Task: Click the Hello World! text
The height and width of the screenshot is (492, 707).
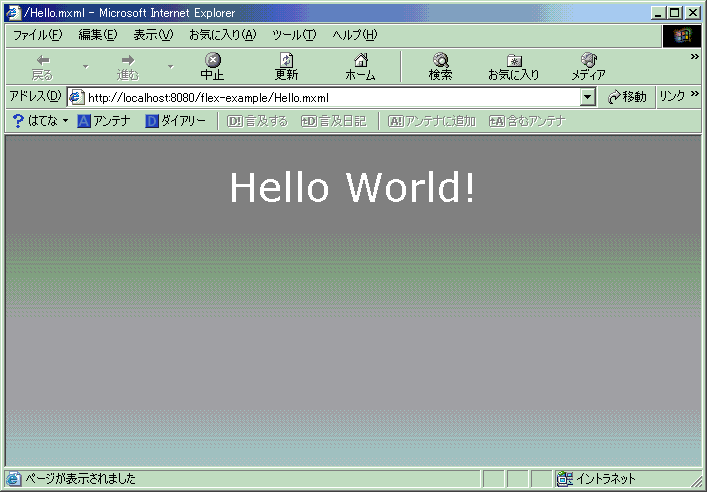Action: tap(352, 187)
